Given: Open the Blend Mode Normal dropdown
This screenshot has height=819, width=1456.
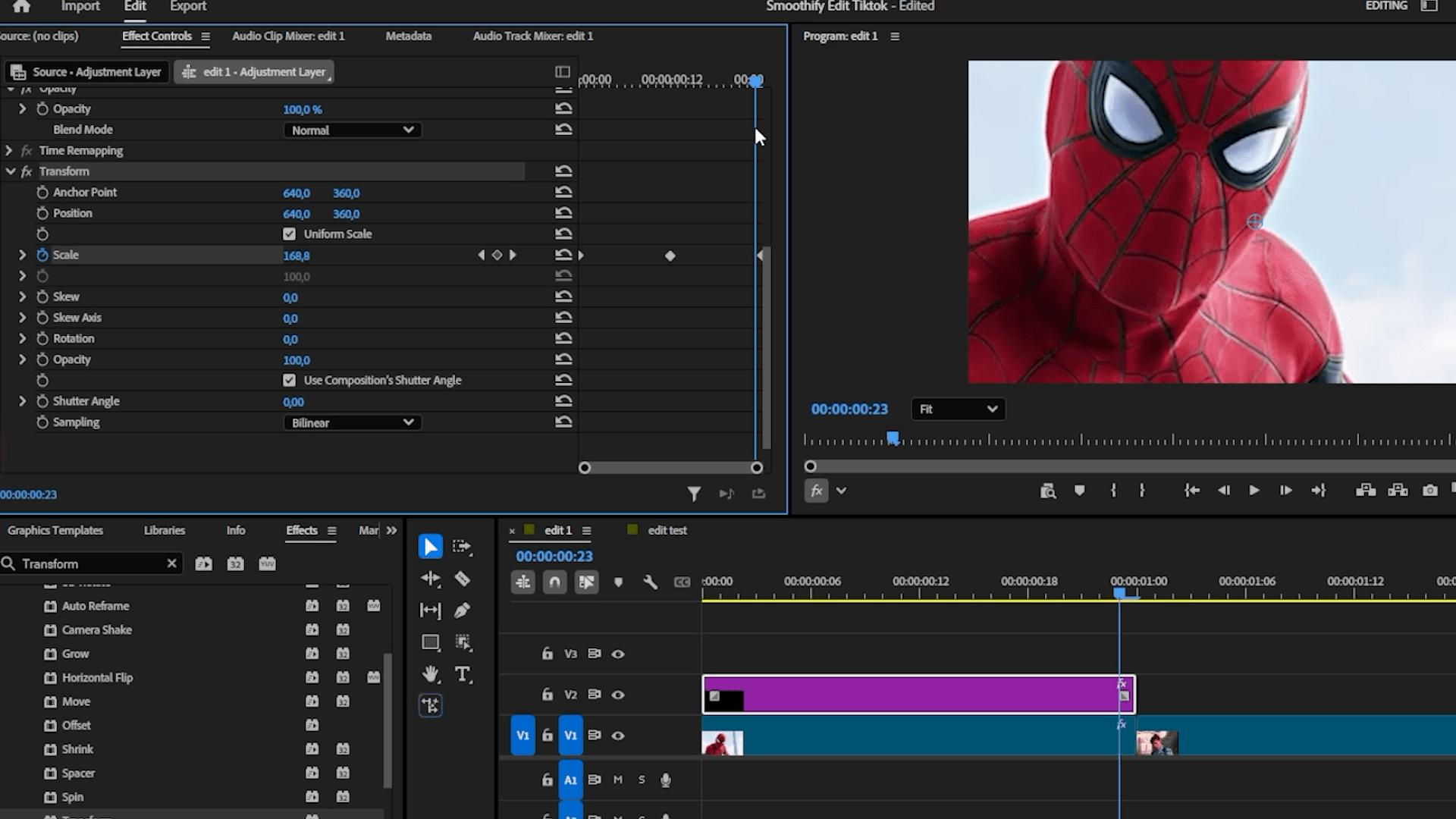Looking at the screenshot, I should tap(353, 130).
